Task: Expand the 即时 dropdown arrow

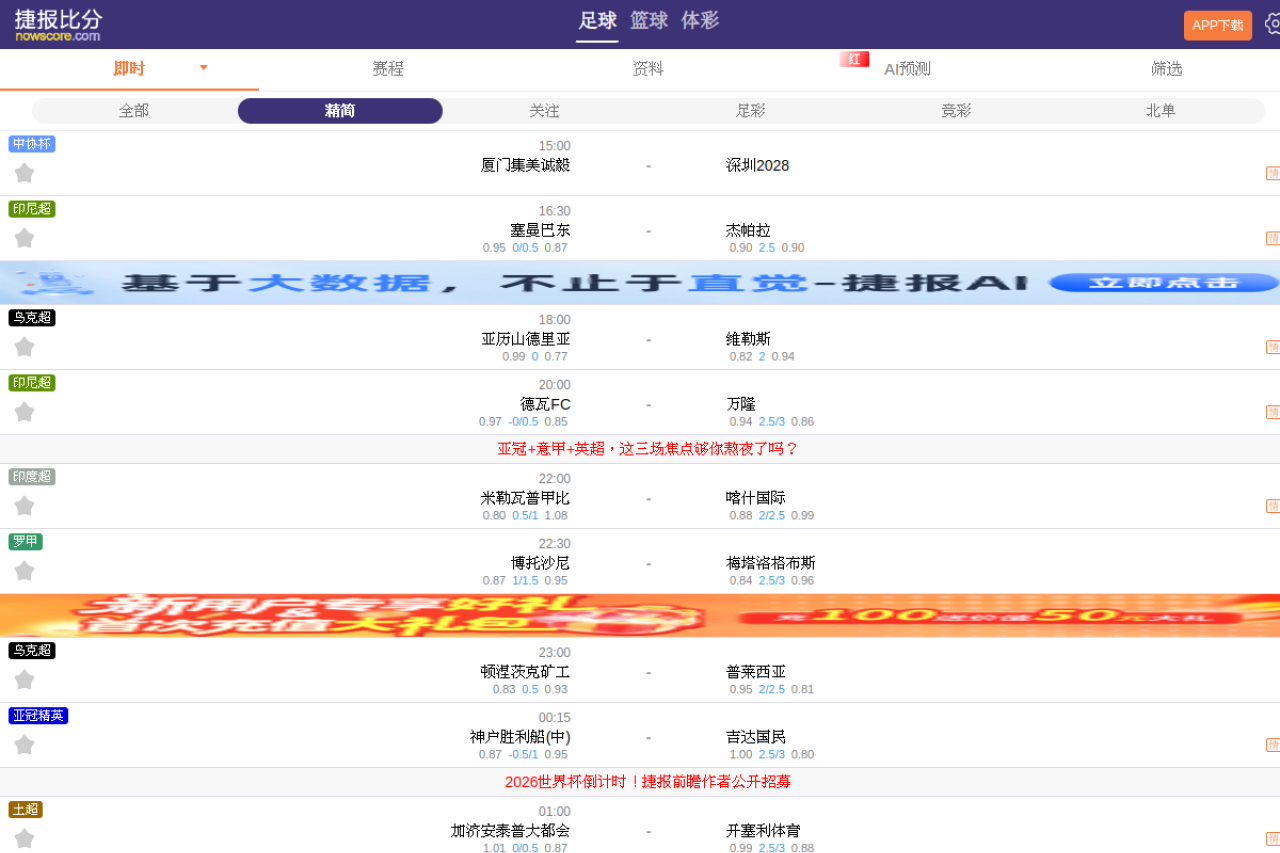Action: click(203, 68)
